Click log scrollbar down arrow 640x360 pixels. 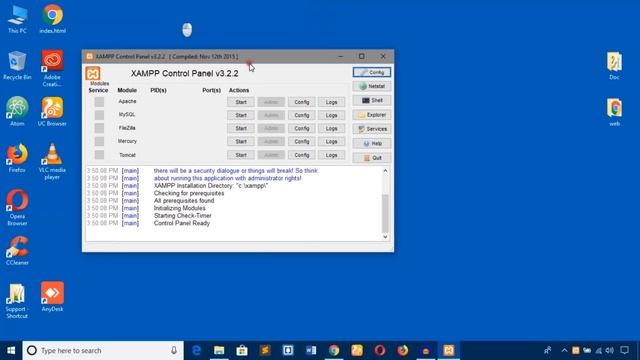click(x=385, y=237)
